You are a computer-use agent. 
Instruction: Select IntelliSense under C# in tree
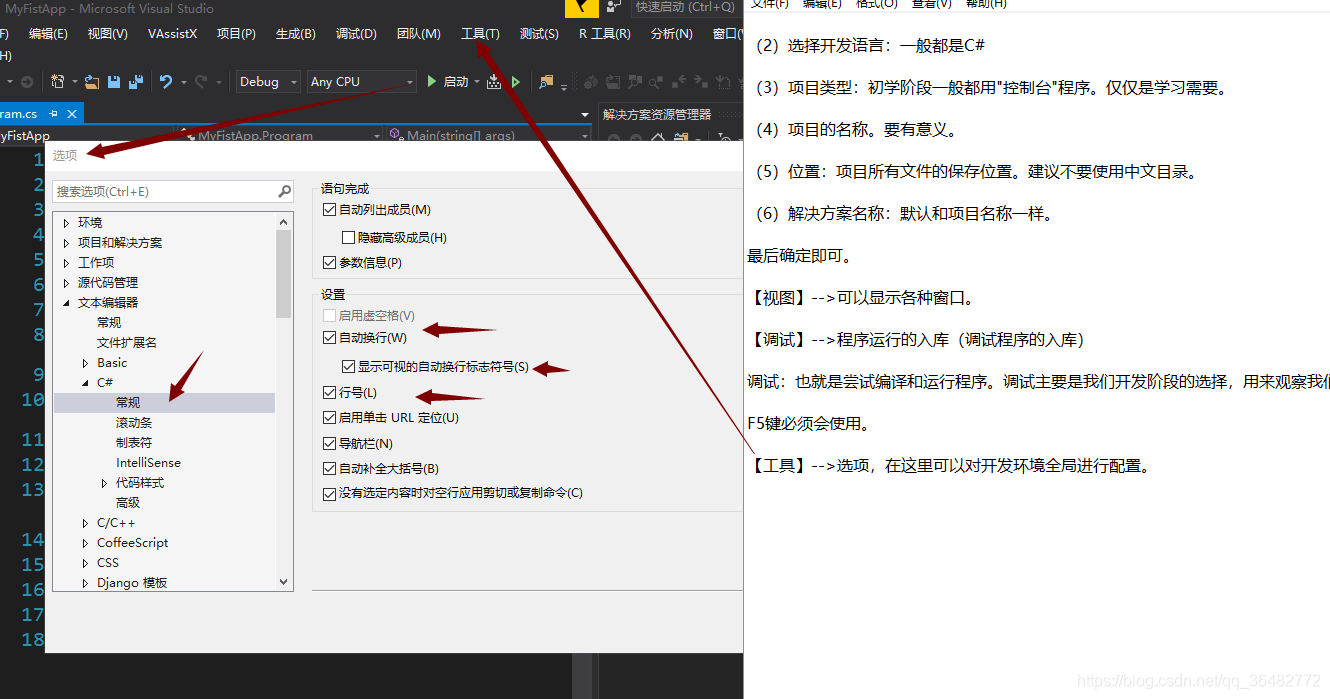tap(148, 463)
